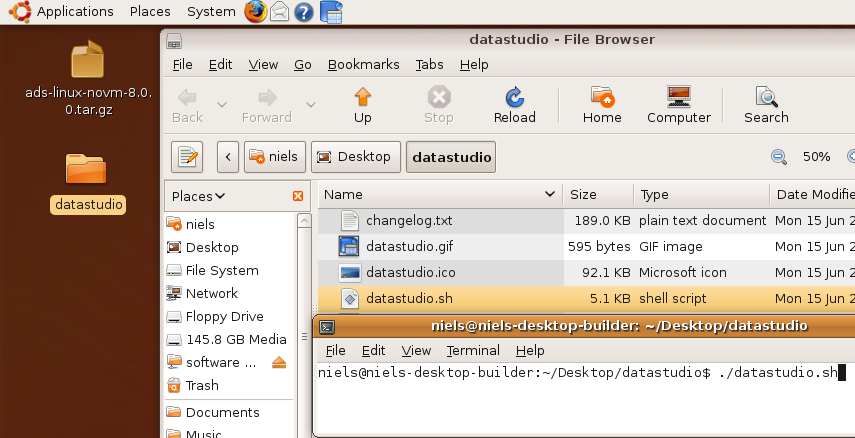Screen dimensions: 855x438
Task: Launch Firefox from the top panel
Action: (x=255, y=12)
